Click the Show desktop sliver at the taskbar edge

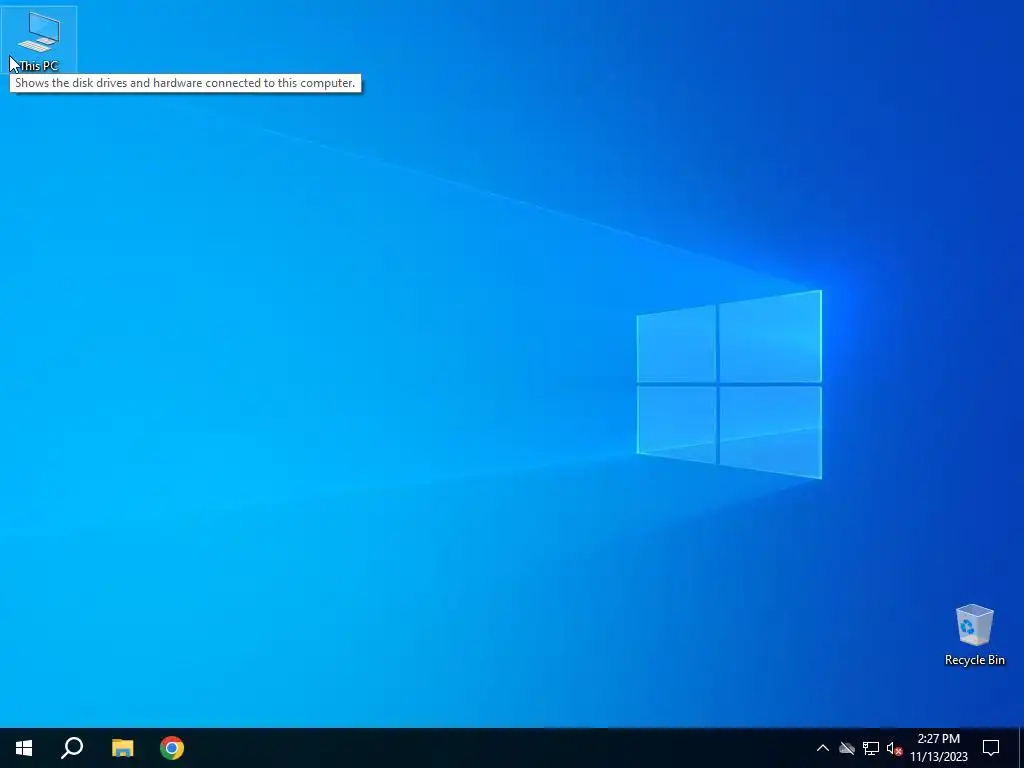[1021, 748]
